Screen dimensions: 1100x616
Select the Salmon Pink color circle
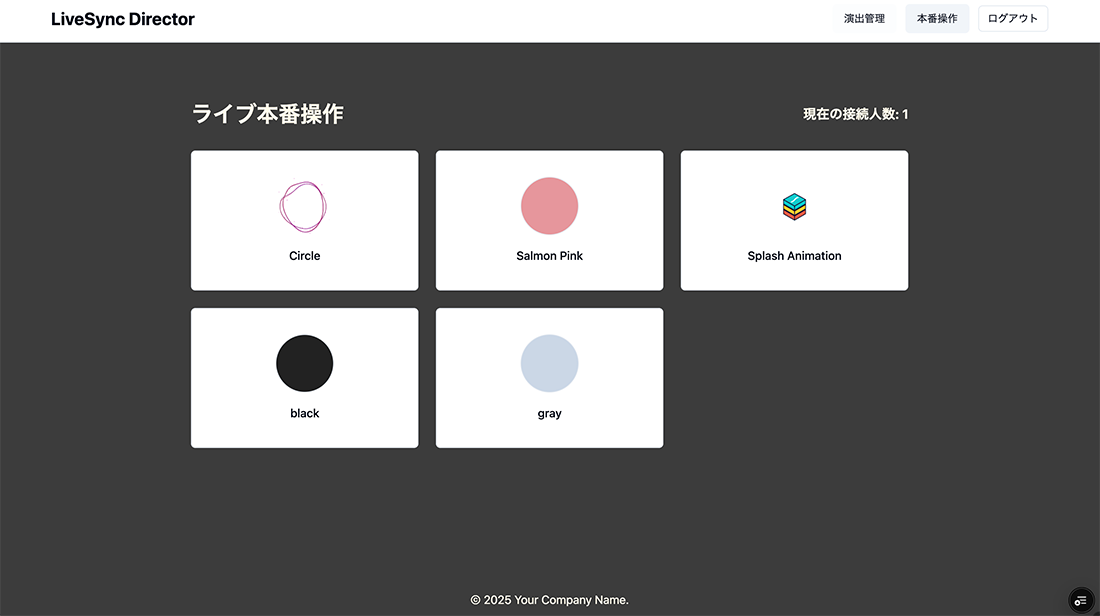click(549, 206)
